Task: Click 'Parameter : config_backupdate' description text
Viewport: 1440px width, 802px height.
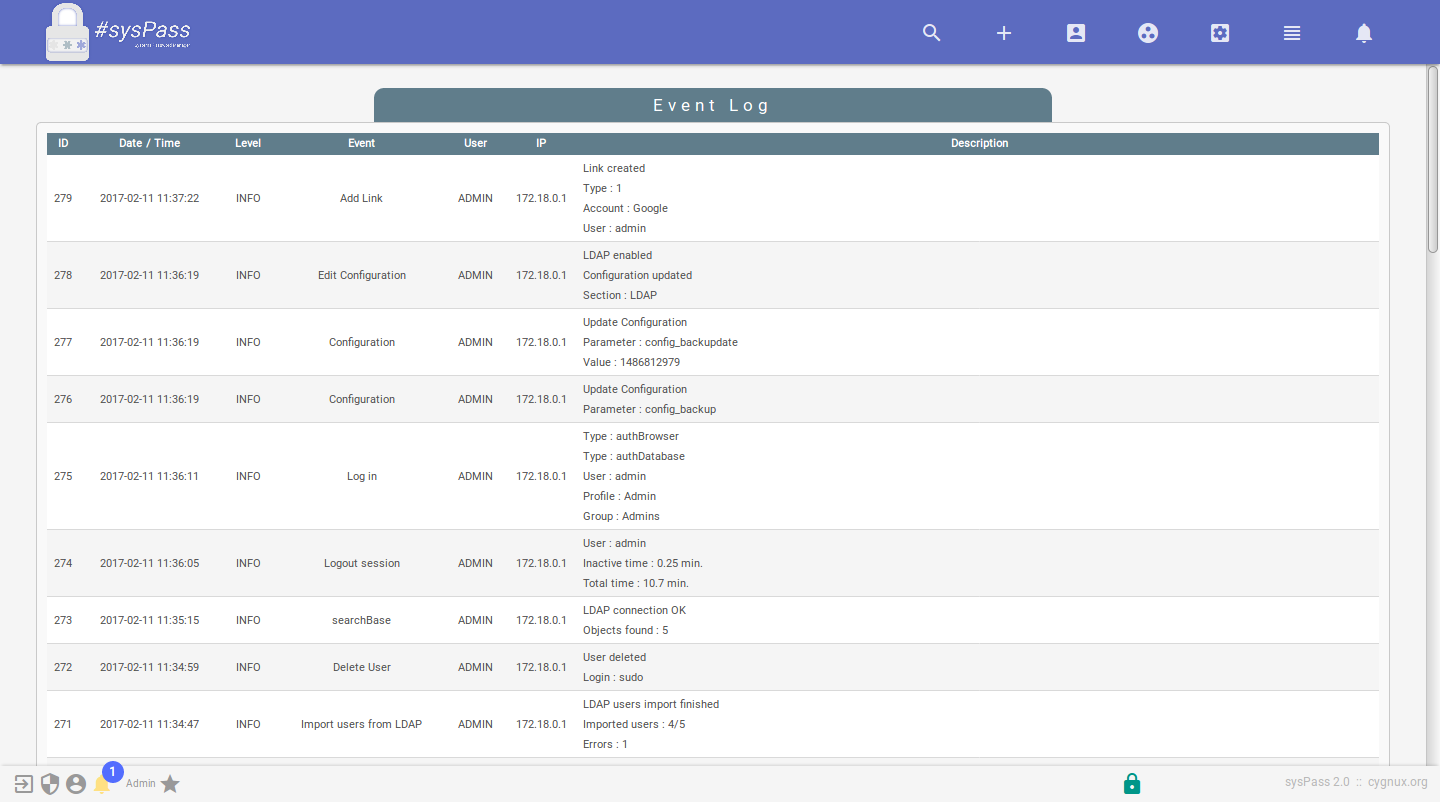Action: (660, 342)
